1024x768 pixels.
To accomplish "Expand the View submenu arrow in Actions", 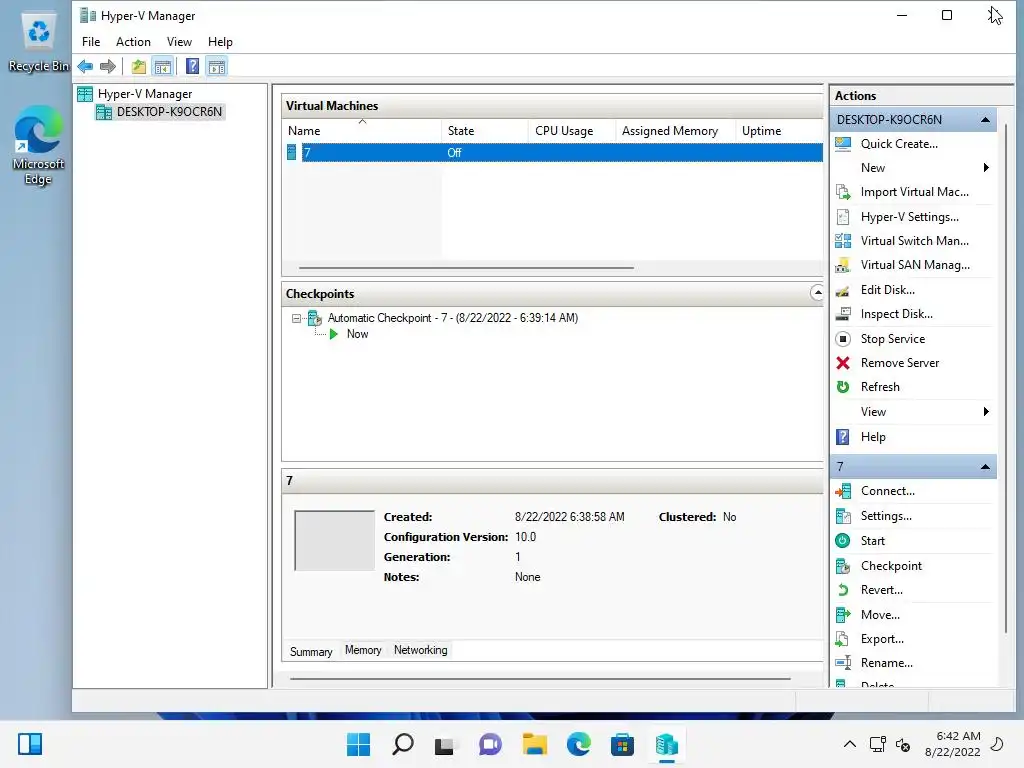I will (986, 411).
